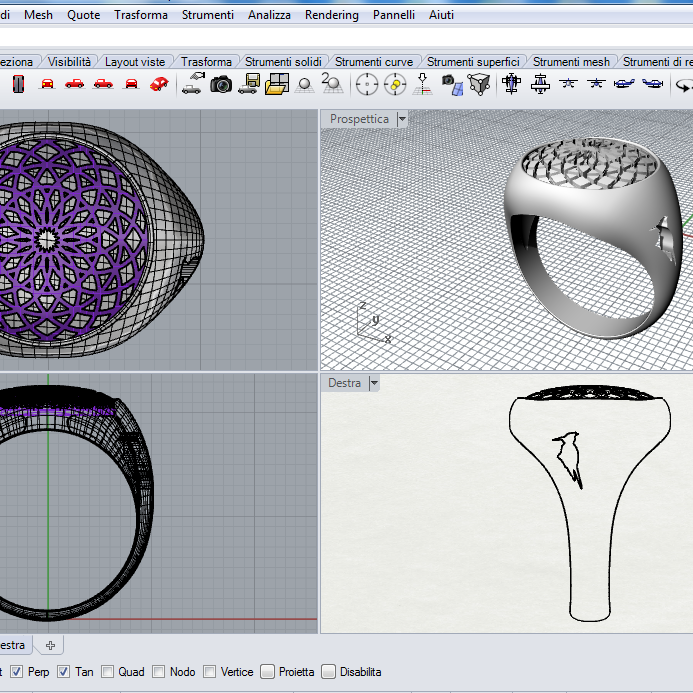This screenshot has width=693, height=693.
Task: Click the crosshair circle target icon
Action: 367,84
